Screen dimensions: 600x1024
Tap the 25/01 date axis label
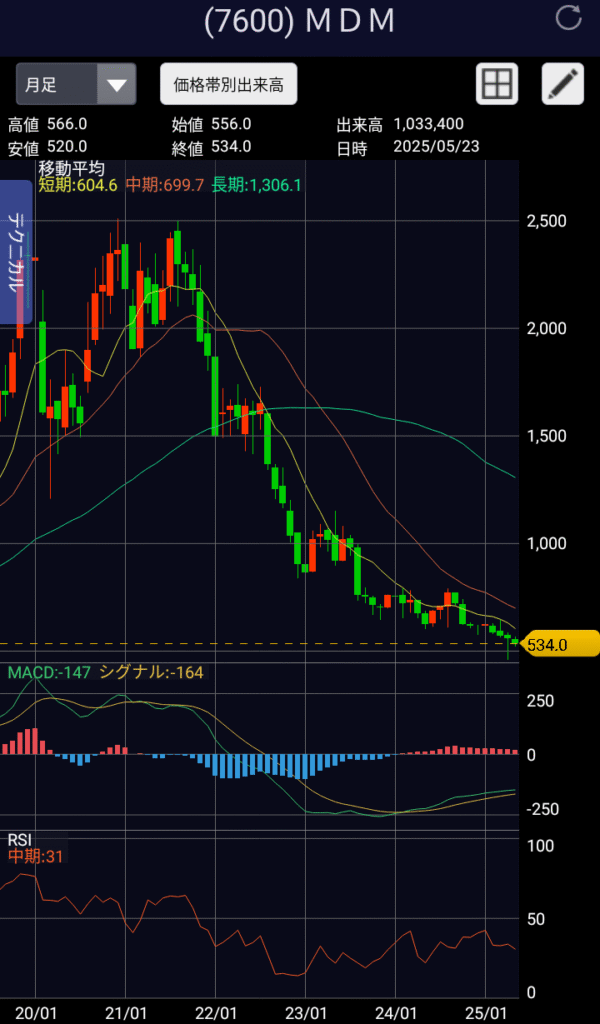point(486,1012)
